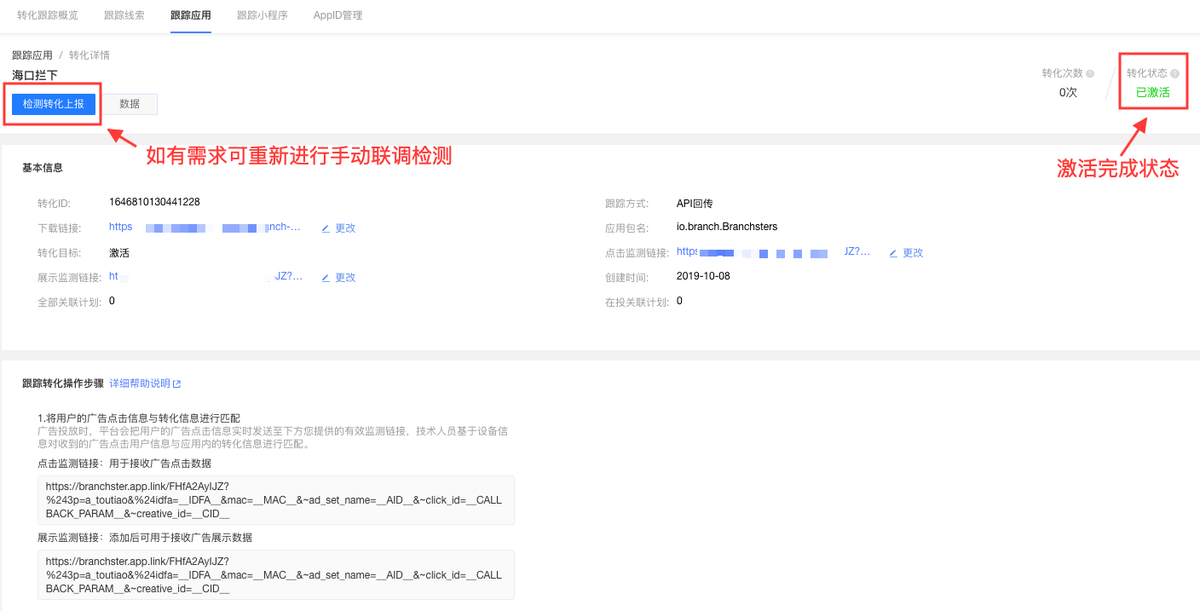Open the external link icon after 详细帮助说明

177,384
